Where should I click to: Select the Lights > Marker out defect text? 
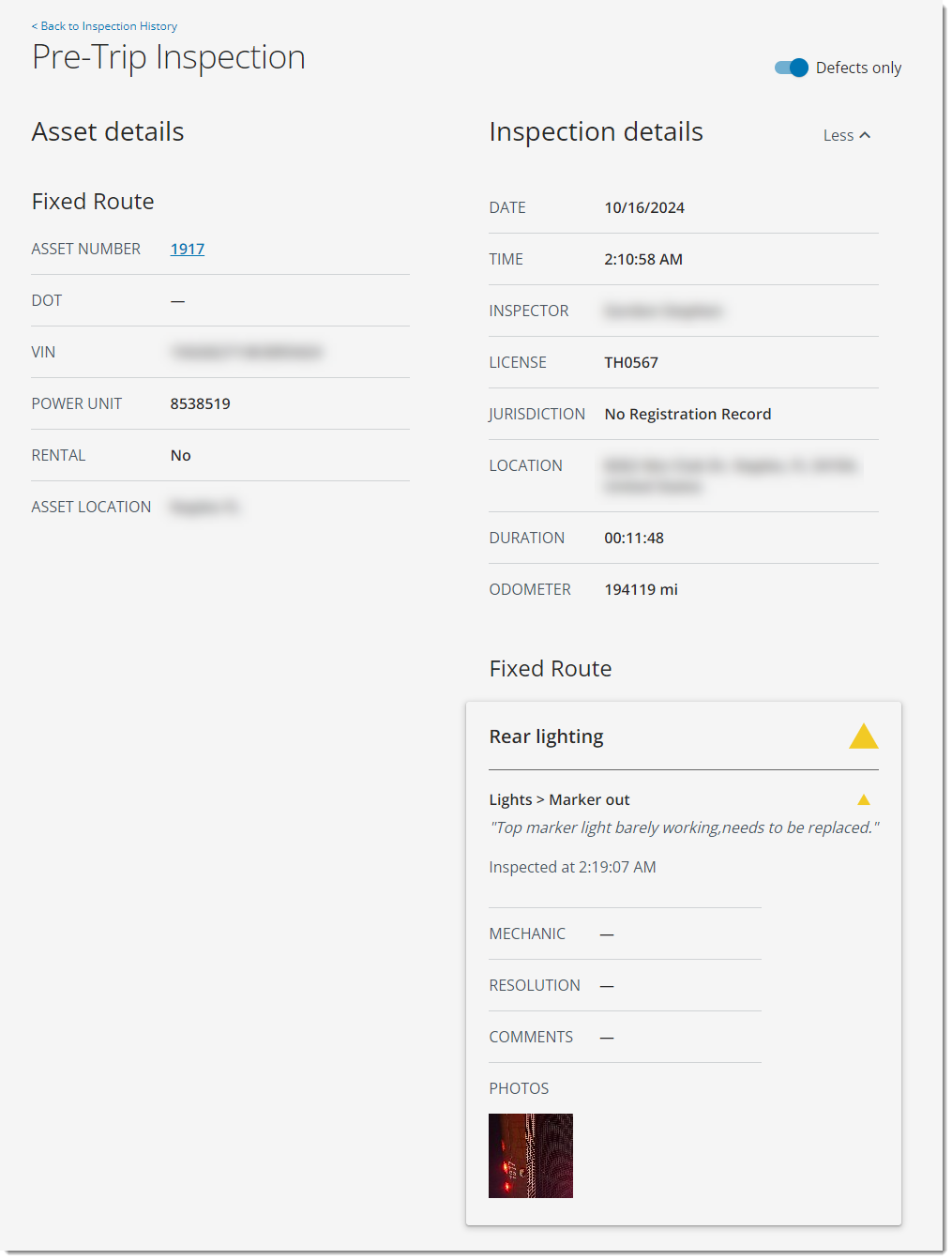pos(559,799)
